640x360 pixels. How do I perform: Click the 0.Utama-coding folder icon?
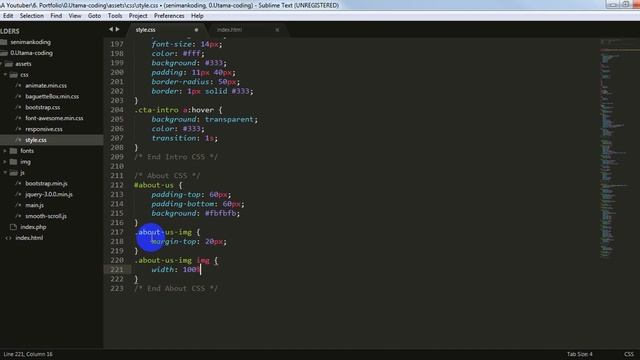[4, 53]
